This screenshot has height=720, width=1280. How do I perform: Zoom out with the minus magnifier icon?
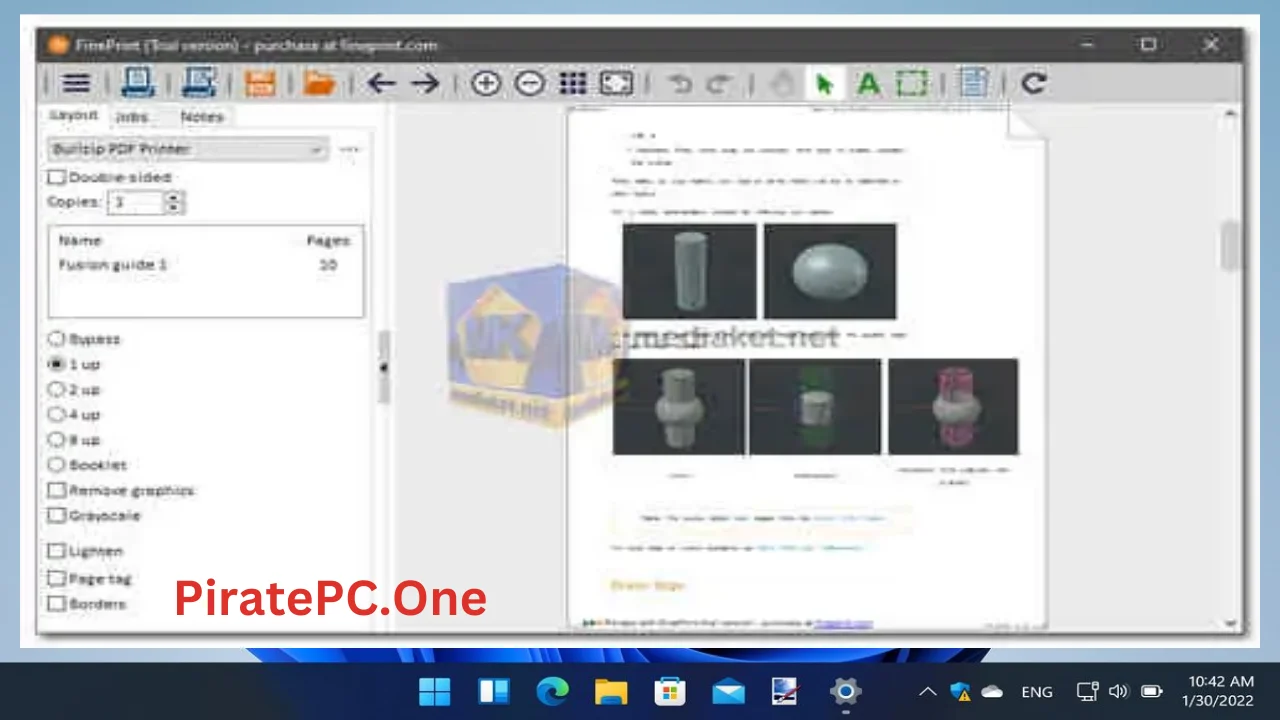530,84
